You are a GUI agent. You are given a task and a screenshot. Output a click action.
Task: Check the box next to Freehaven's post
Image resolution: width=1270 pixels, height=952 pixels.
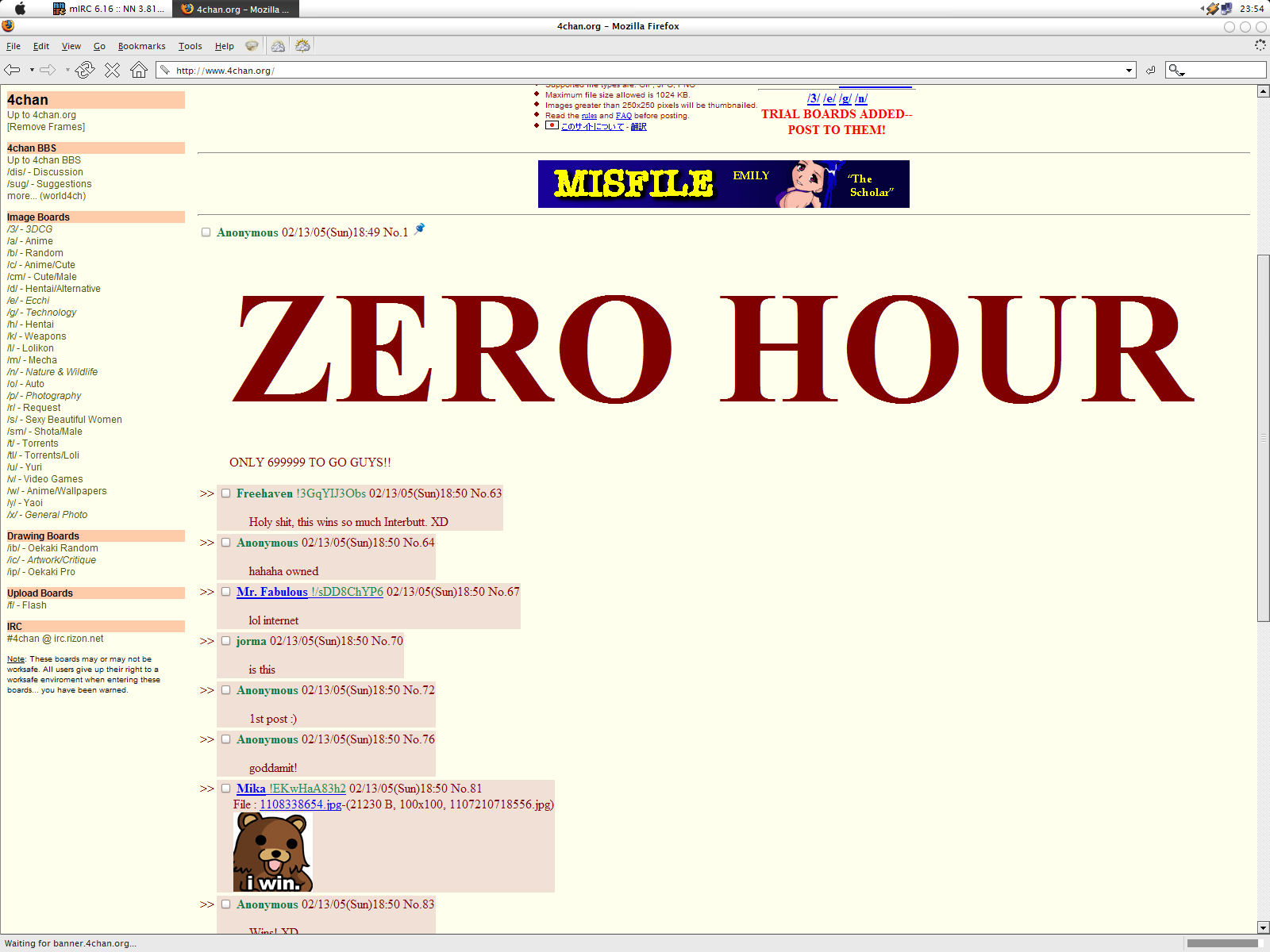tap(226, 493)
